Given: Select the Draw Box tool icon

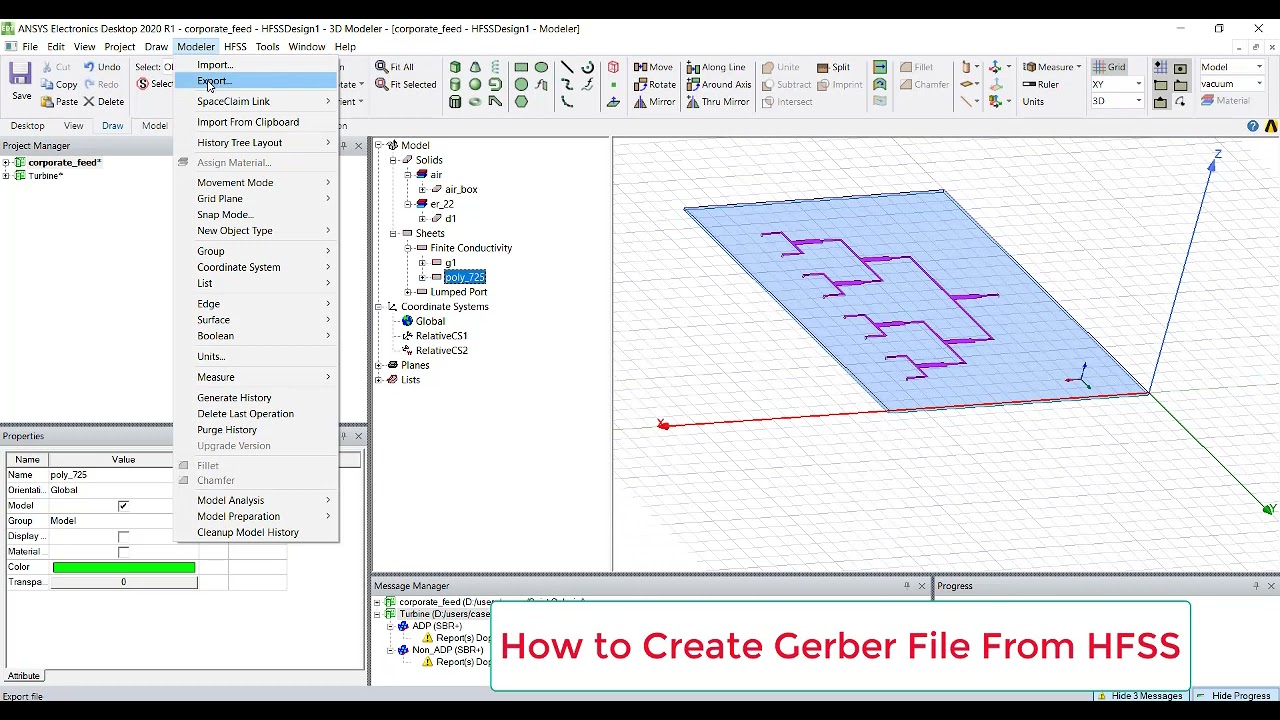Looking at the screenshot, I should click(455, 67).
